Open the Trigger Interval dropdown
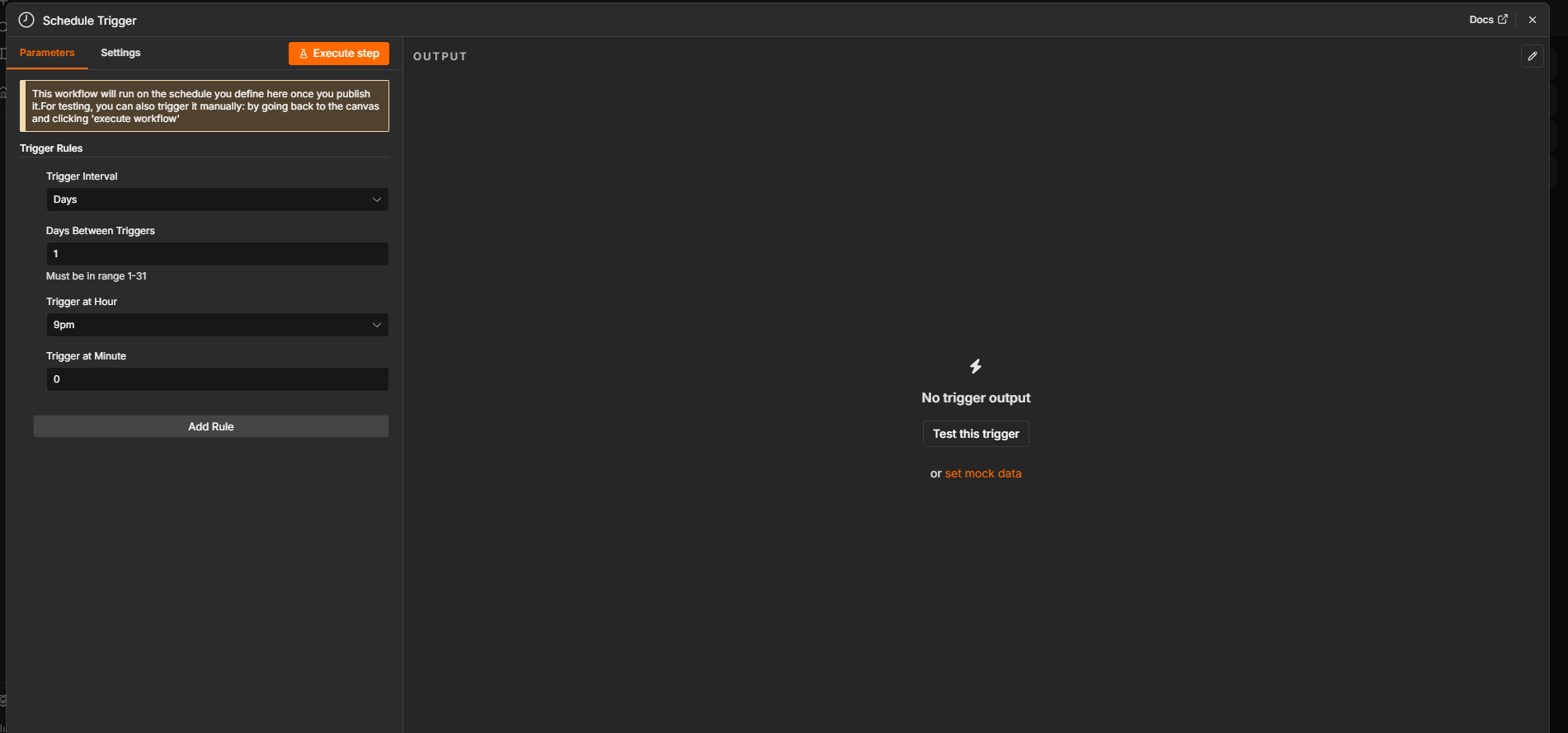The width and height of the screenshot is (1568, 733). click(217, 200)
